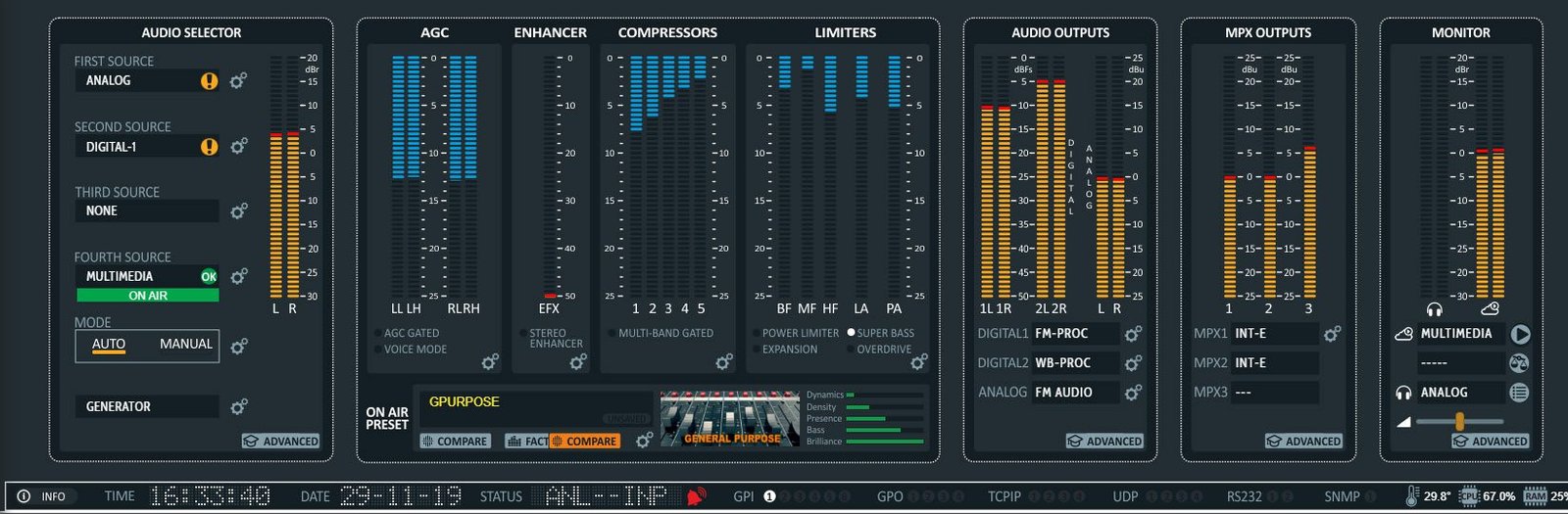Open settings gear for DIGITAL1 FM-PROC output
This screenshot has width=1568, height=514.
1133,334
